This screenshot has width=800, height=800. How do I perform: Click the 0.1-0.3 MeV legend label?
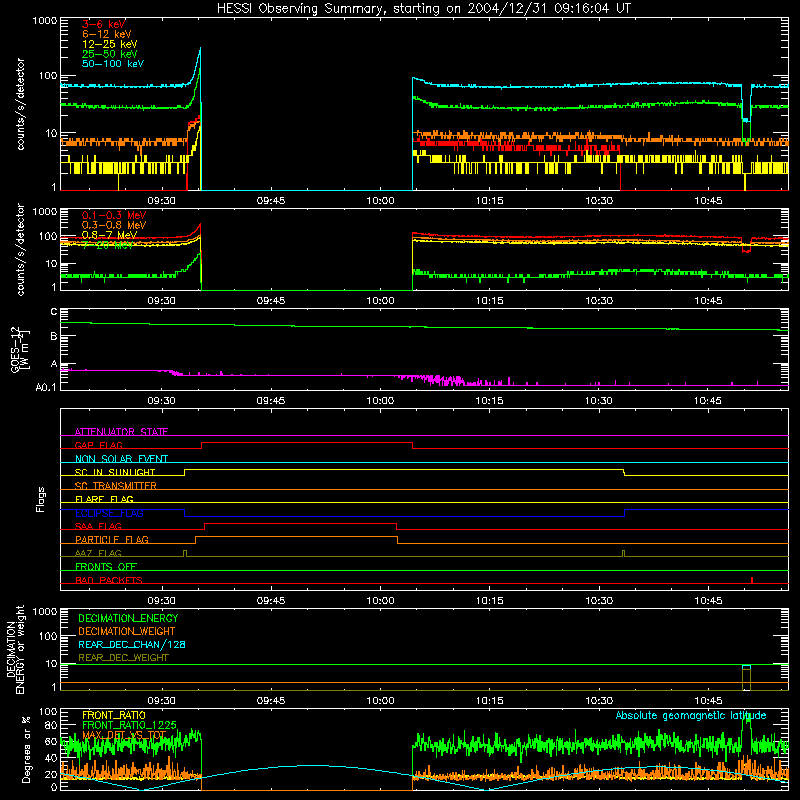point(114,215)
